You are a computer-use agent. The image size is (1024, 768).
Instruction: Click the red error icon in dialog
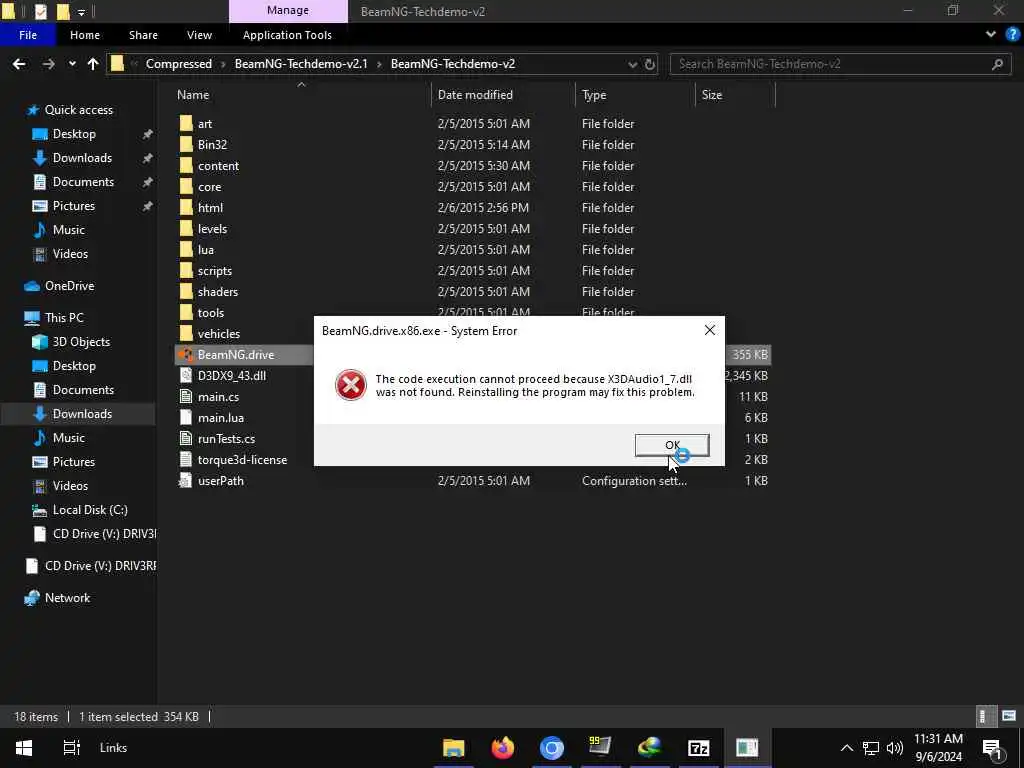pyautogui.click(x=351, y=385)
